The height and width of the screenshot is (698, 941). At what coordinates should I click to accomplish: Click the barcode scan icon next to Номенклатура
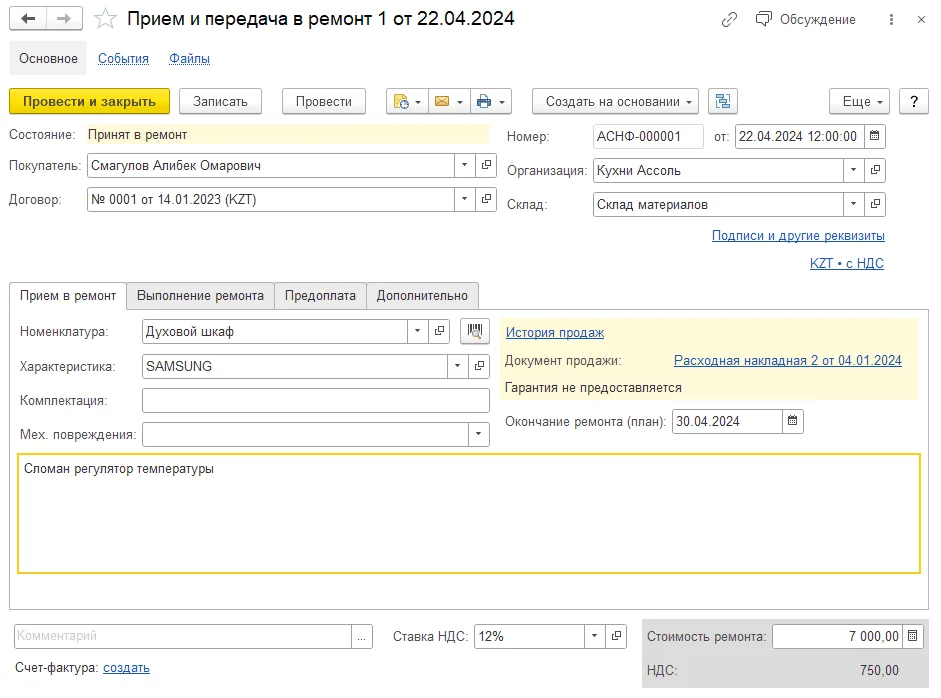coord(475,331)
